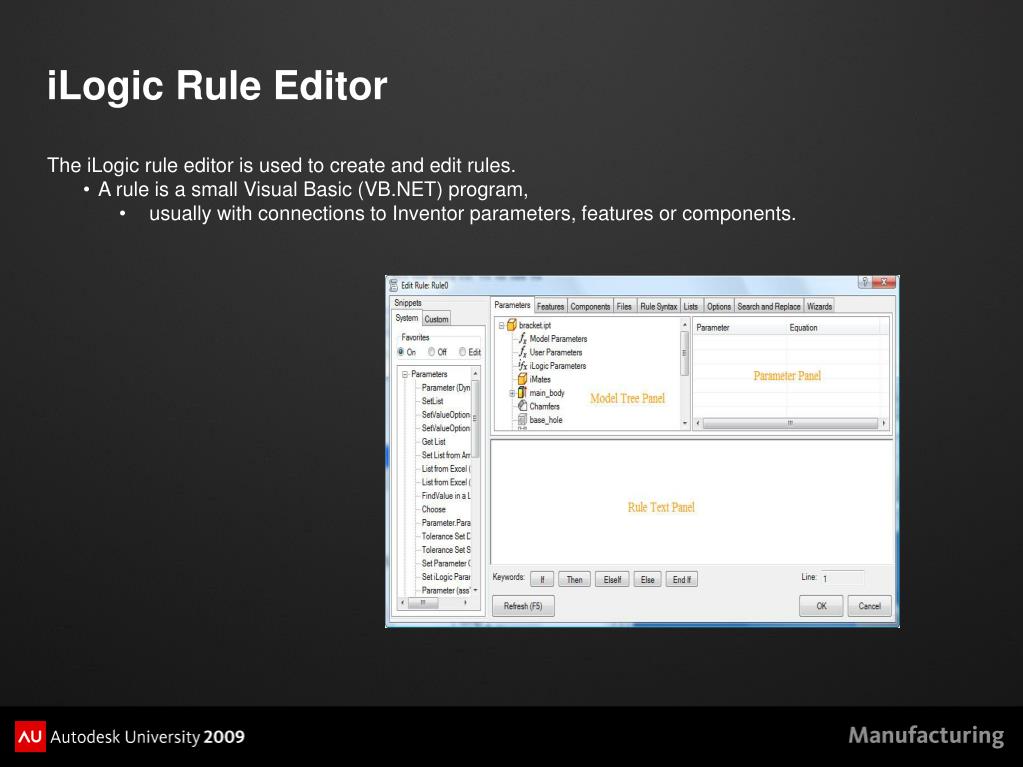This screenshot has height=767, width=1023.
Task: Select the SetList snippet
Action: point(432,401)
